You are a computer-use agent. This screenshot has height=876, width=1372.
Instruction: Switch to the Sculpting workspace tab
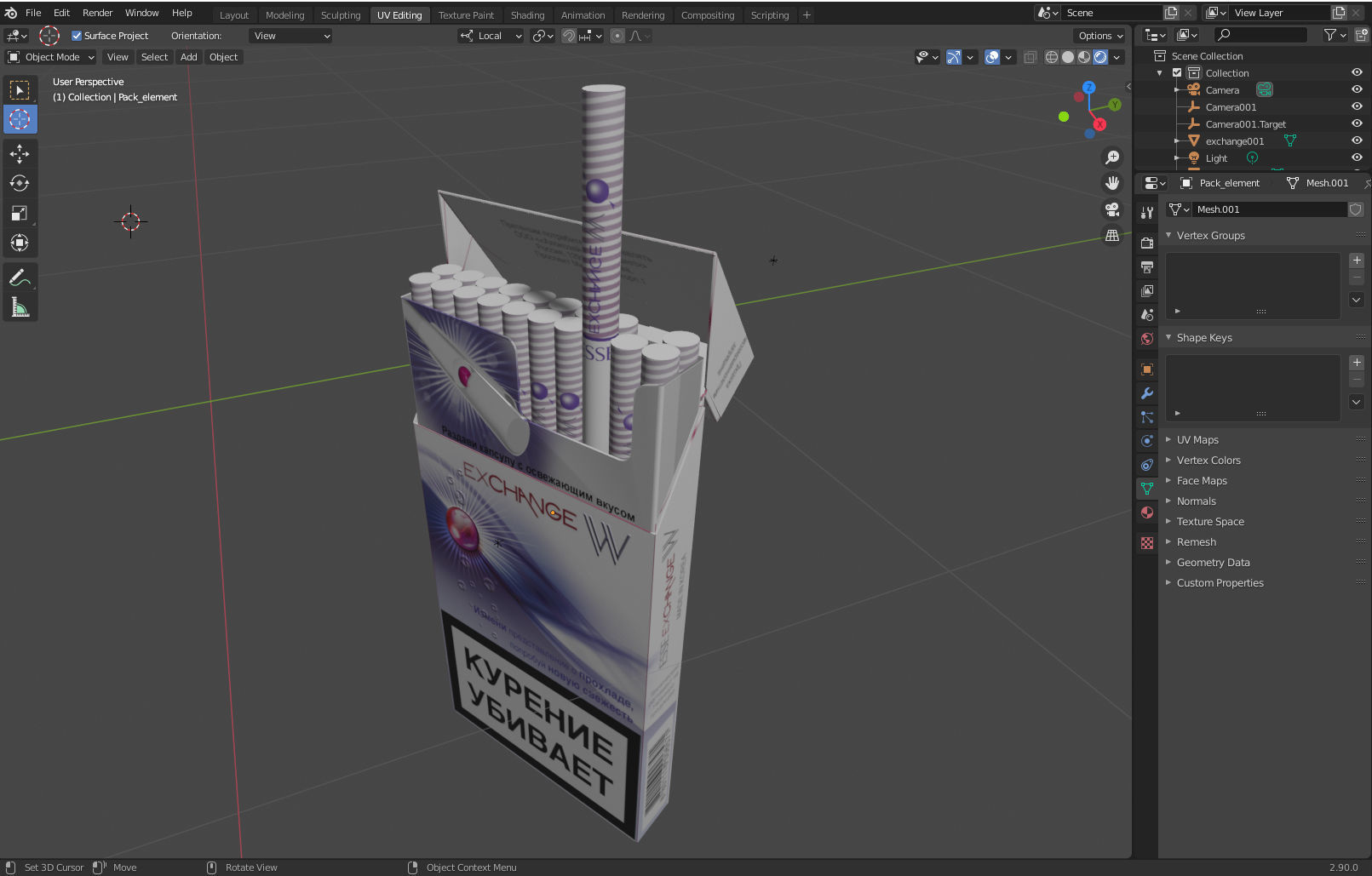[x=341, y=14]
